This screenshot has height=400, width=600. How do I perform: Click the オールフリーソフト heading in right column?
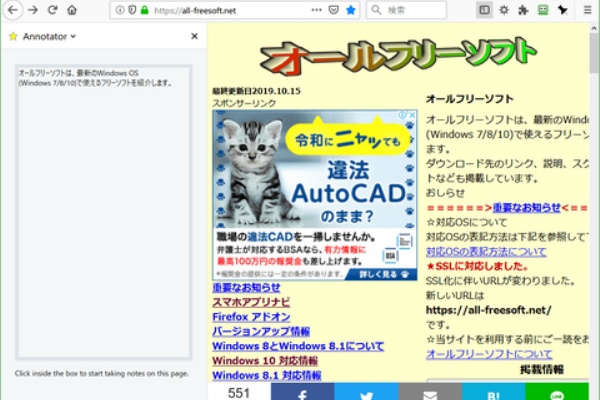pyautogui.click(x=470, y=99)
